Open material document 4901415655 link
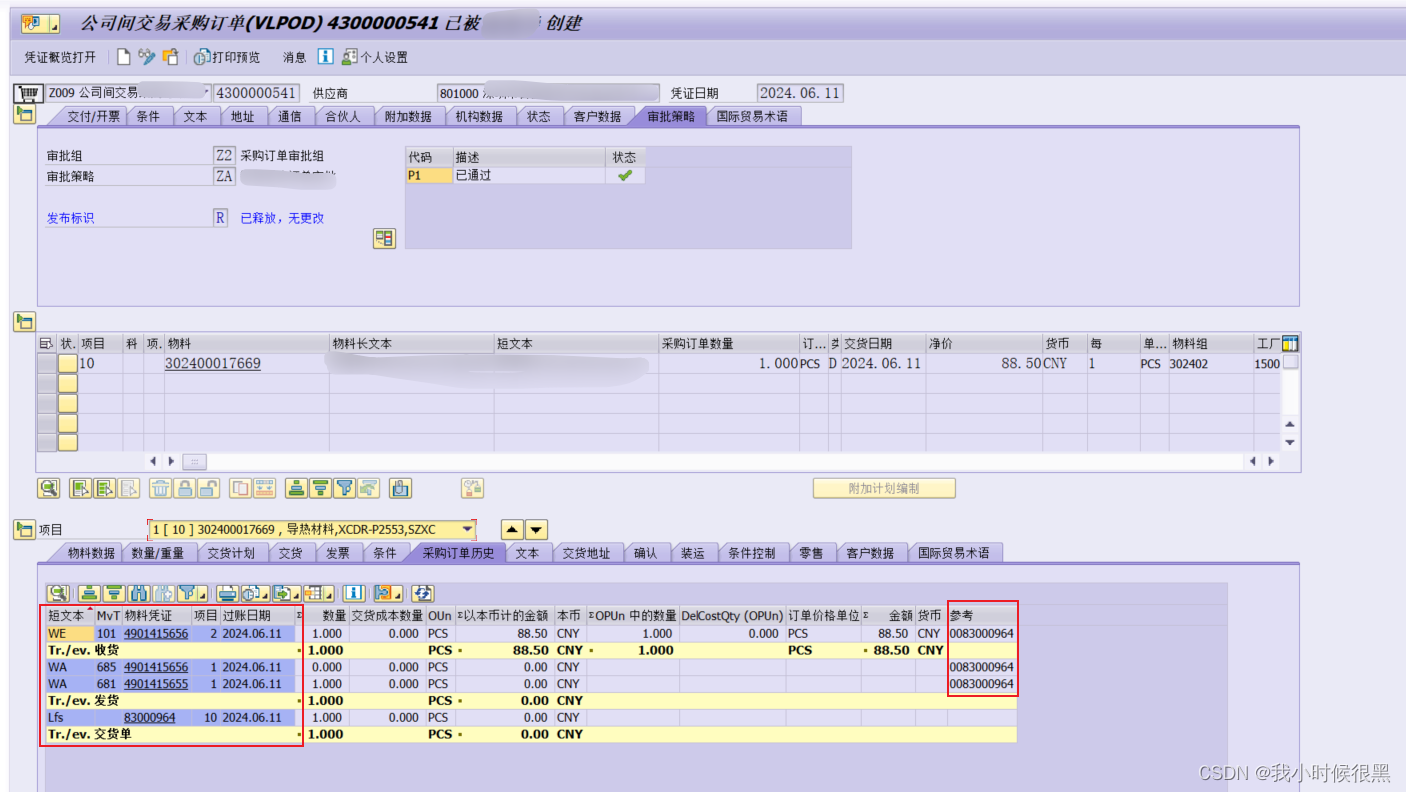Viewport: 1406px width, 792px height. (156, 684)
